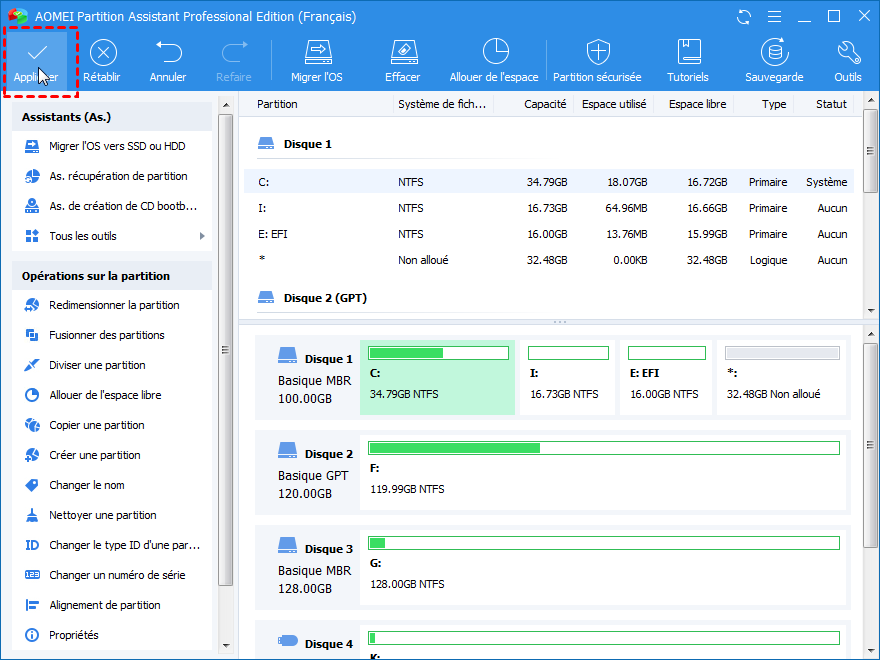This screenshot has width=880, height=660.
Task: Open the hamburger menu in title bar
Action: click(773, 17)
